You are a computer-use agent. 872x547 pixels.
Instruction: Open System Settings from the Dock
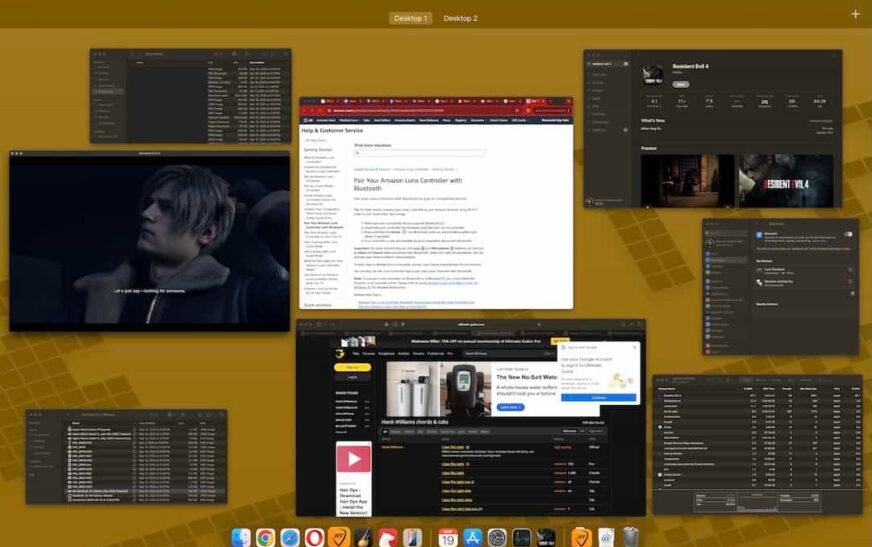[x=497, y=538]
